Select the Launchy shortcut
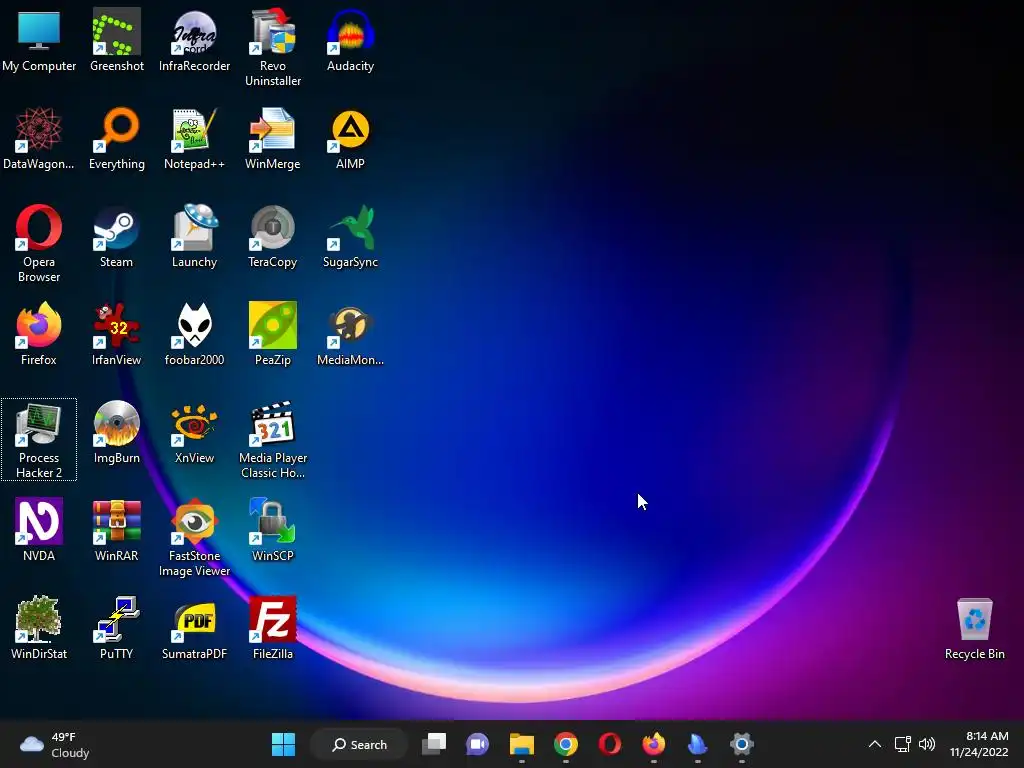The height and width of the screenshot is (768, 1024). [194, 237]
